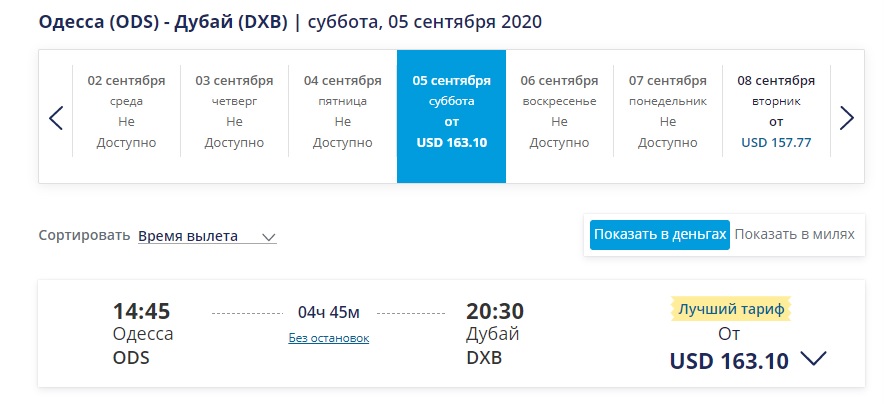Image resolution: width=884 pixels, height=404 pixels.
Task: Toggle Показать в деньгах price view
Action: click(x=660, y=234)
